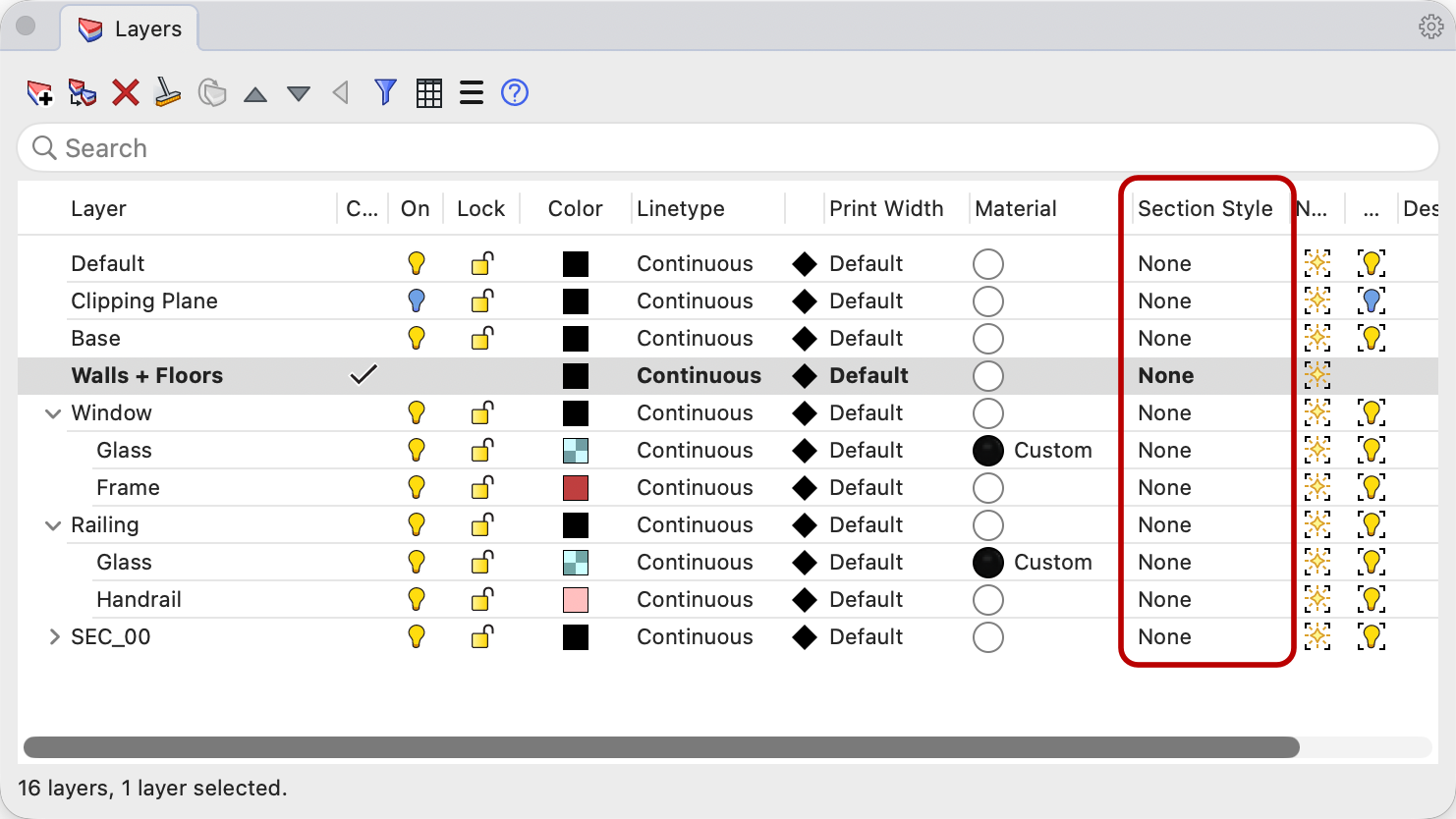Click into the Search field
Screen dimensions: 1456x819
tap(728, 148)
